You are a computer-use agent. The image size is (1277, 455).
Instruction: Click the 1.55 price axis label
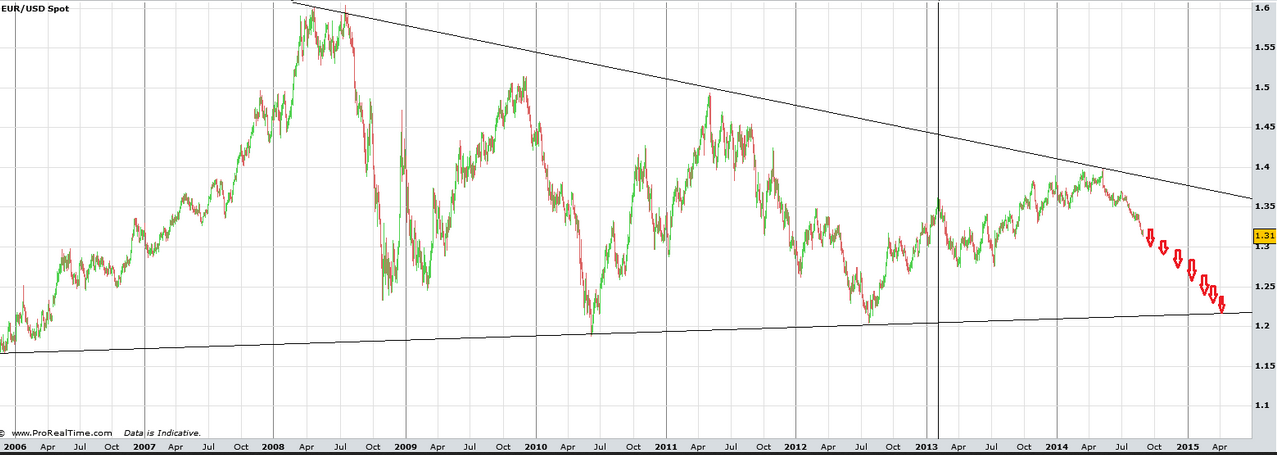(1264, 48)
